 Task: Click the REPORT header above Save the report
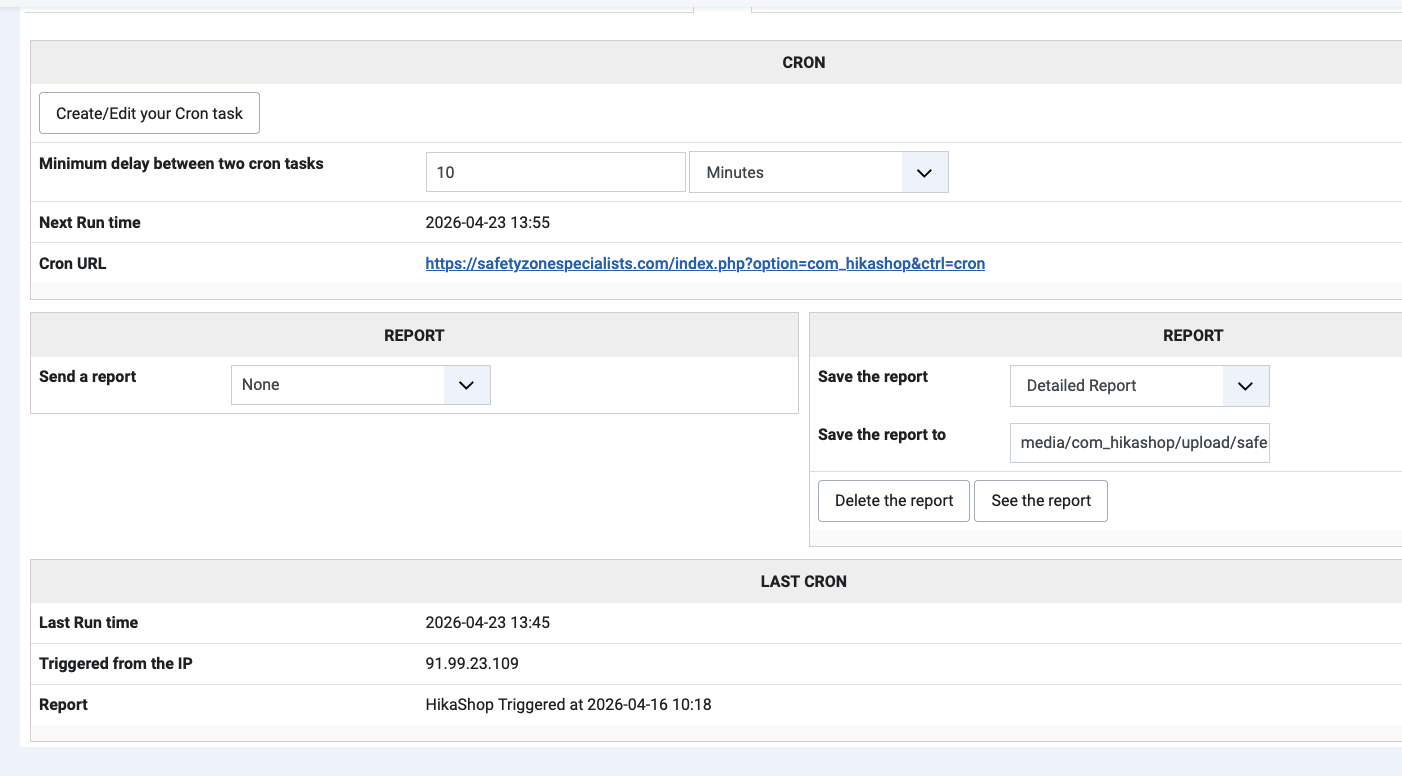coord(1193,336)
